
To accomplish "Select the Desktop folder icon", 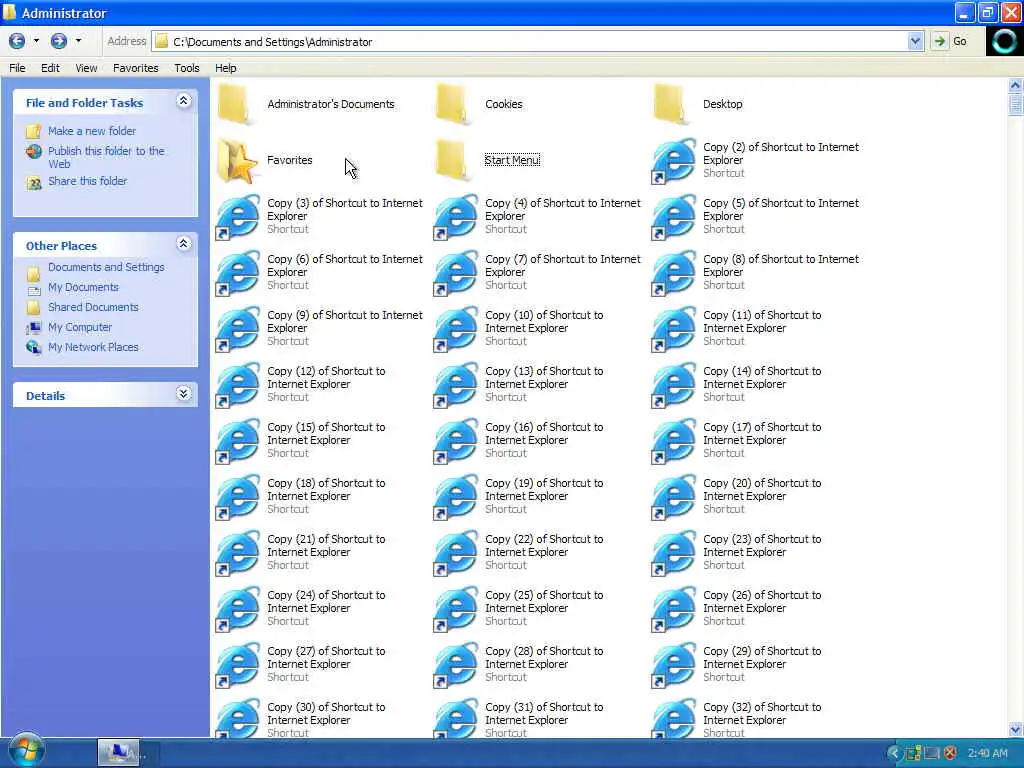I will pos(671,103).
